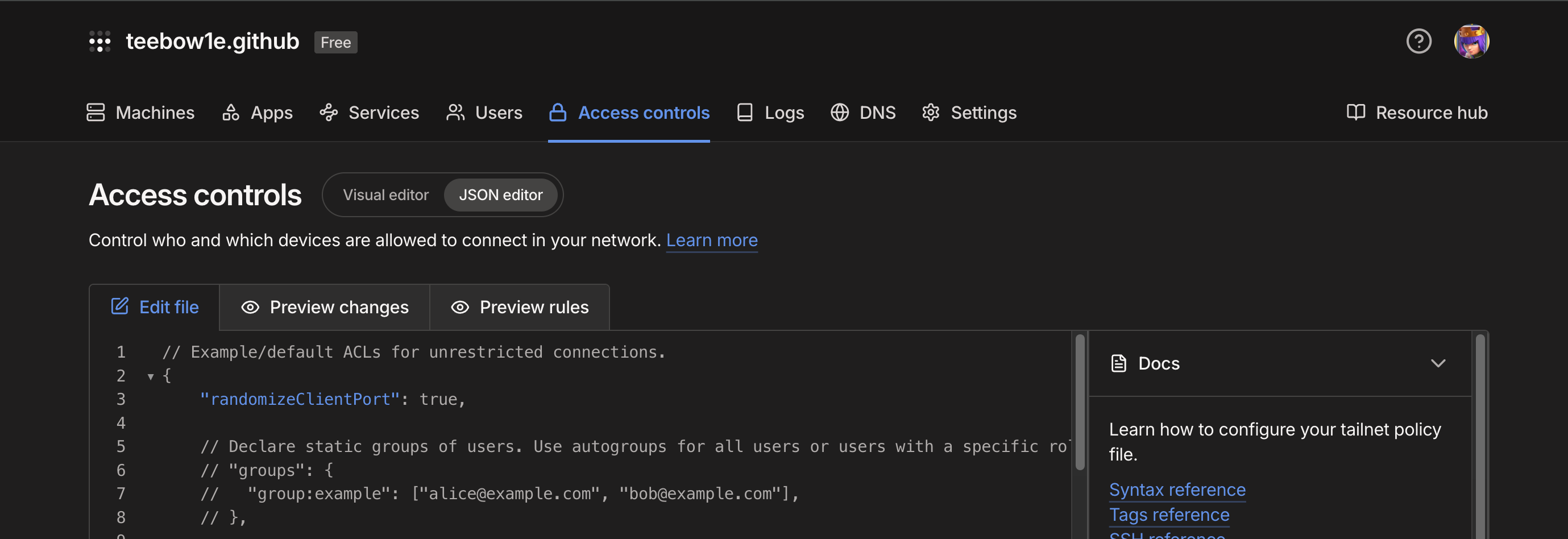Switch to the Visual editor mode
This screenshot has height=539, width=1568.
[x=385, y=195]
